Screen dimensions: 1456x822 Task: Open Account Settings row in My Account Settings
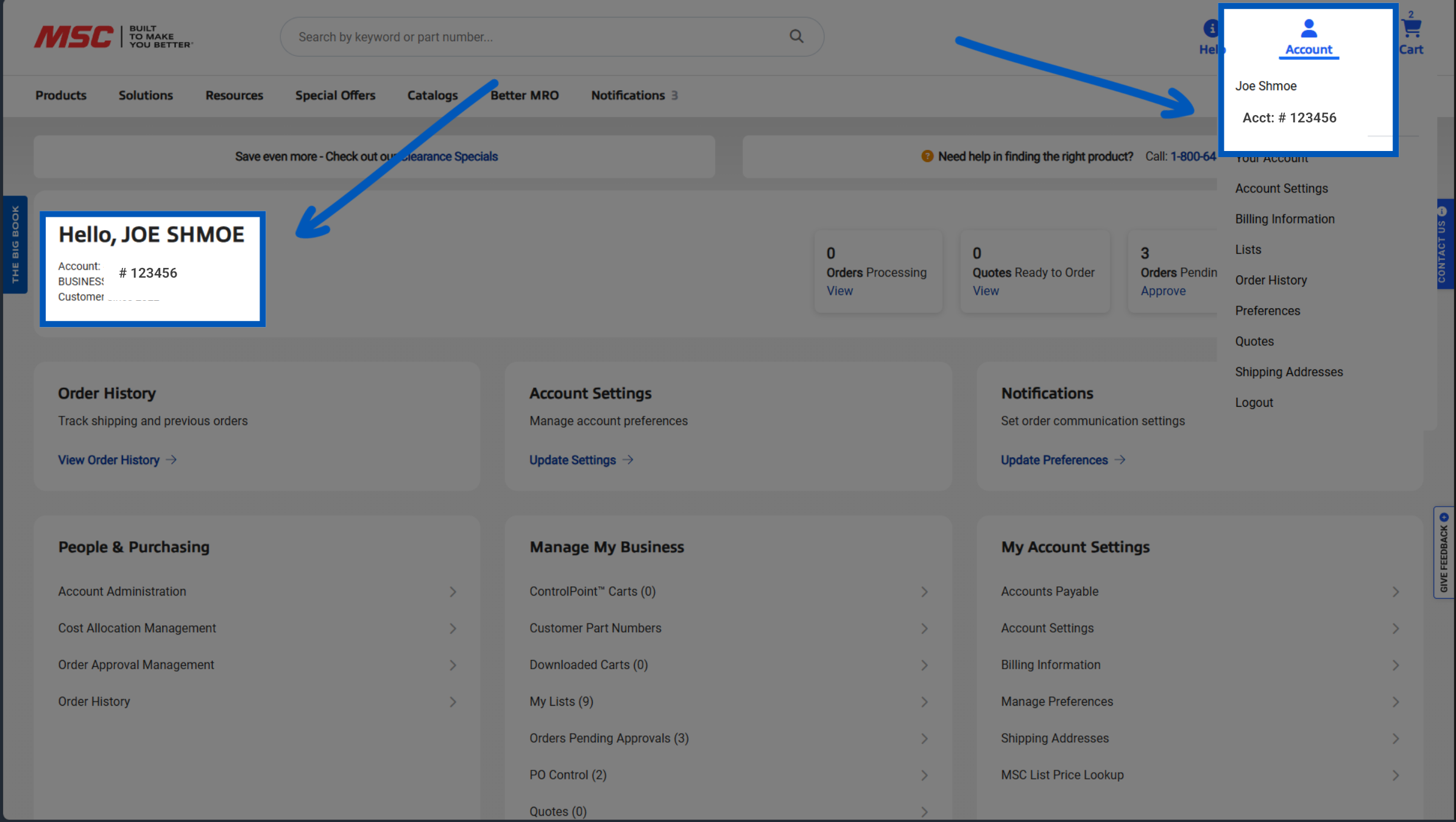[1200, 628]
